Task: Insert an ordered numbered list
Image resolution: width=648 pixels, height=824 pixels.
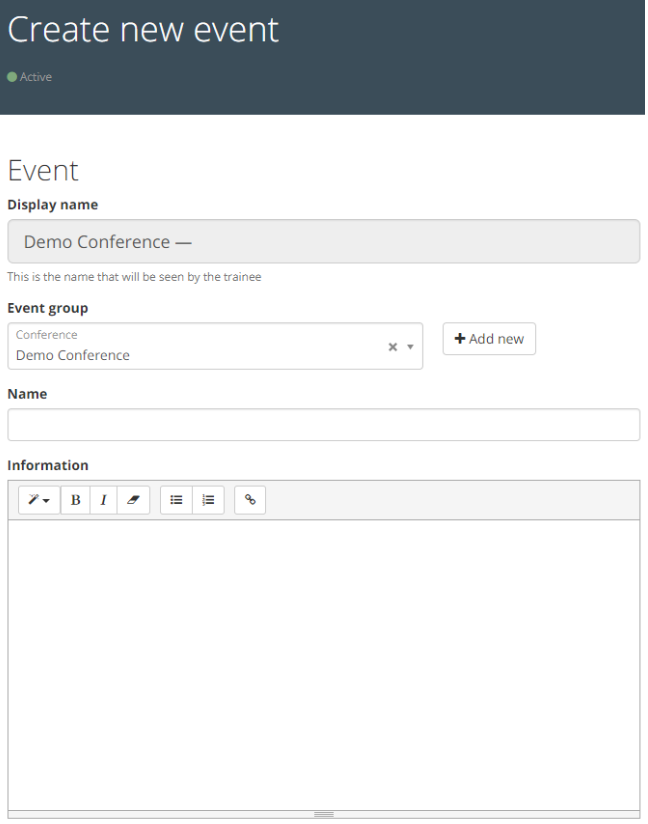Action: (209, 500)
